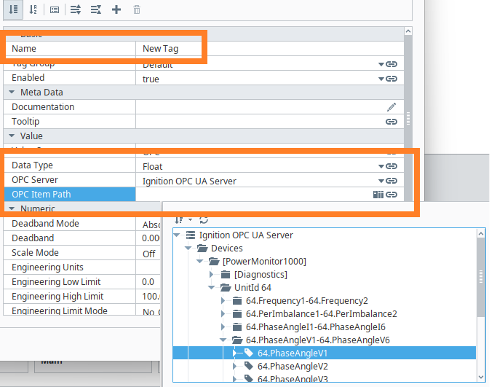Image resolution: width=490 pixels, height=388 pixels.
Task: Click the alphabetical sort toolbar icon
Action: point(33,9)
